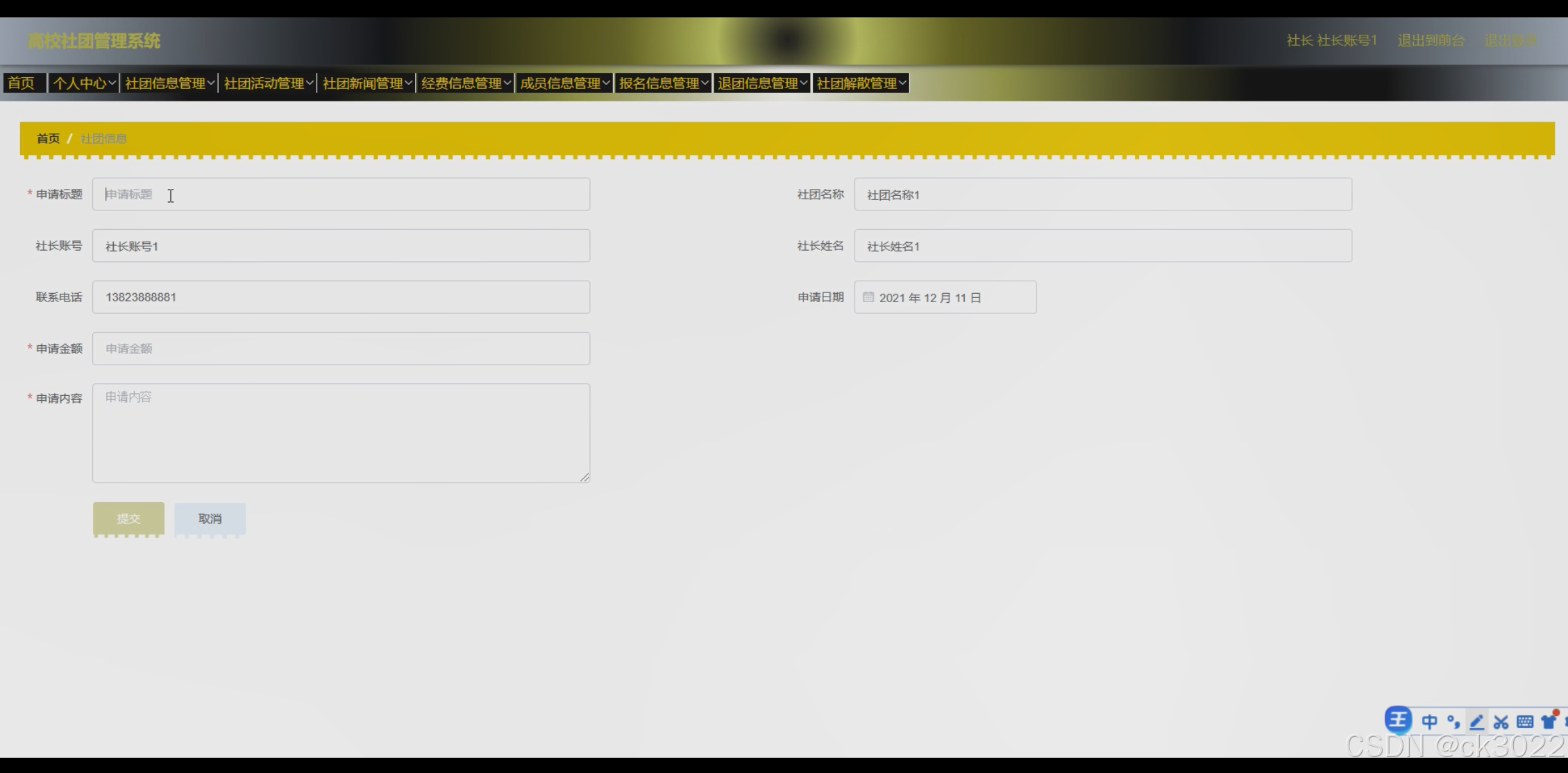Click the pen handwriting icon in IME toolbar

coord(1477,722)
